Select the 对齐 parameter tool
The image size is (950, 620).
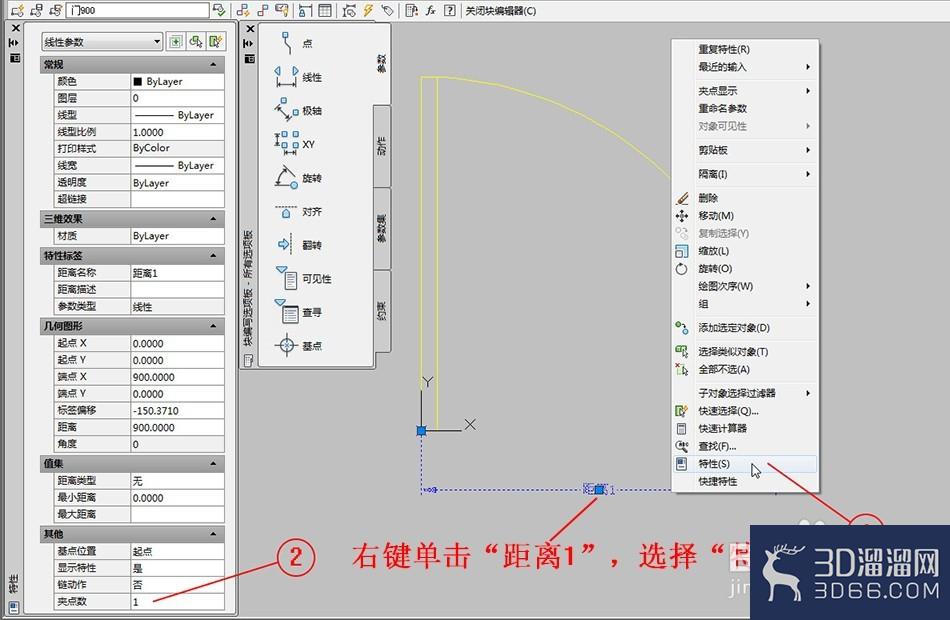297,212
